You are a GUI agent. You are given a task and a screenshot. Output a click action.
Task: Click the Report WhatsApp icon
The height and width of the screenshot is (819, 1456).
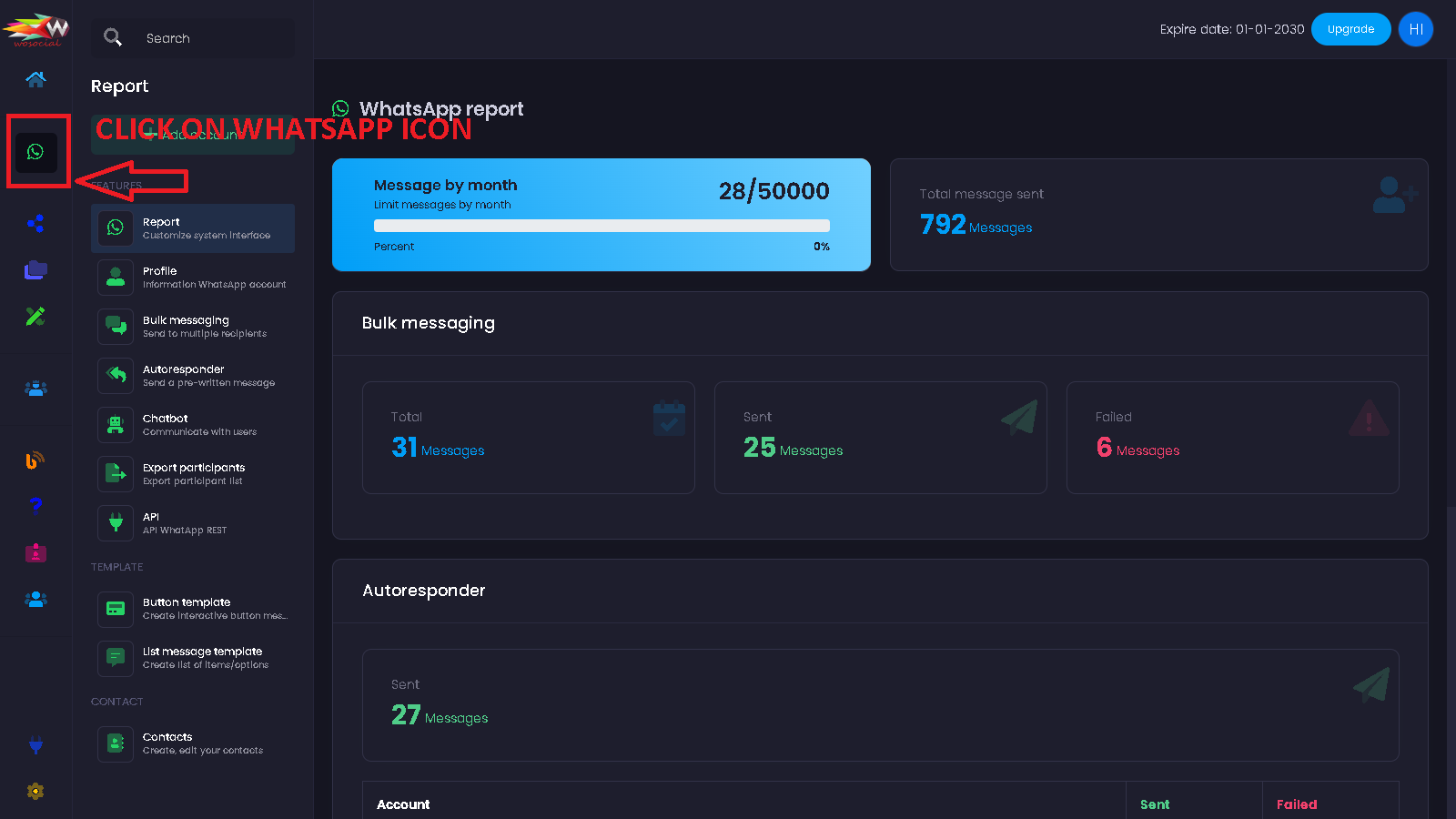tap(116, 227)
